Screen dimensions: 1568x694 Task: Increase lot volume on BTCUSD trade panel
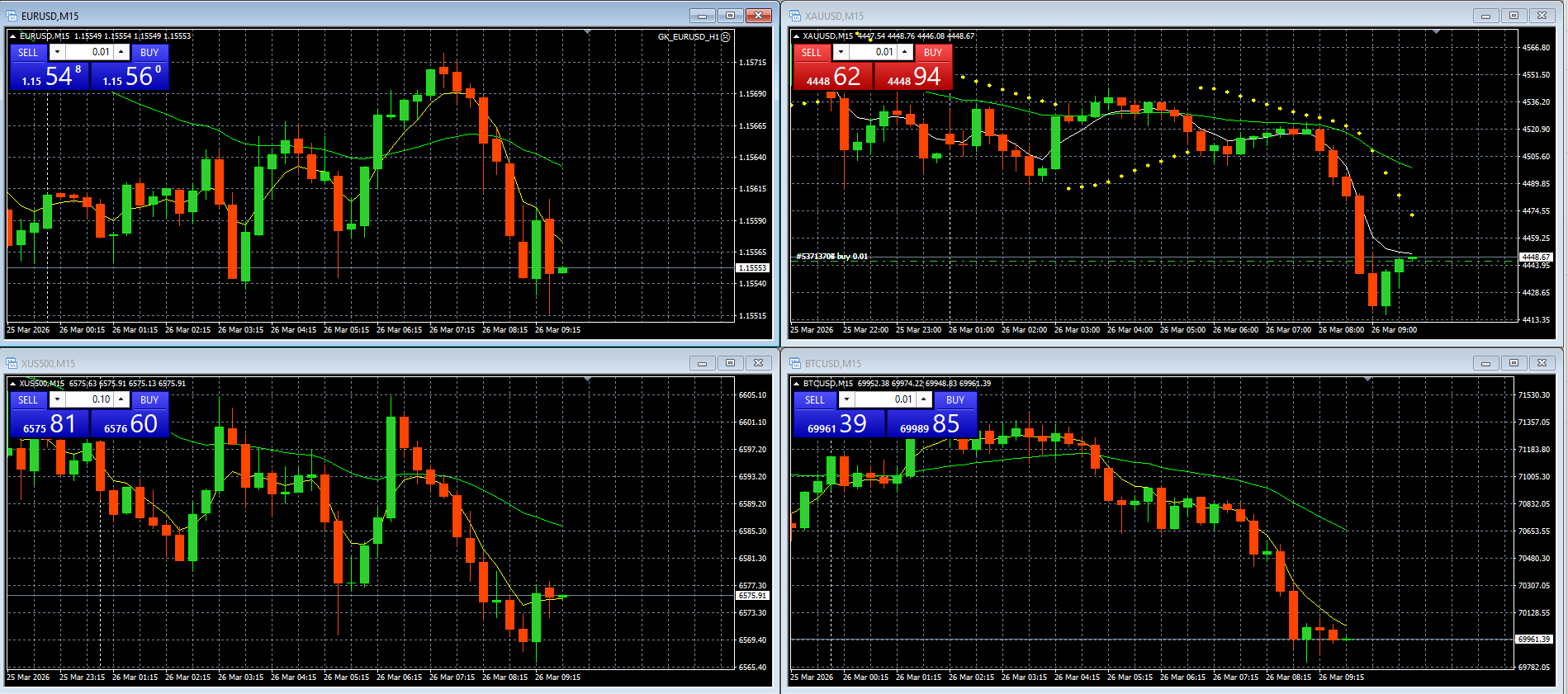[x=924, y=399]
